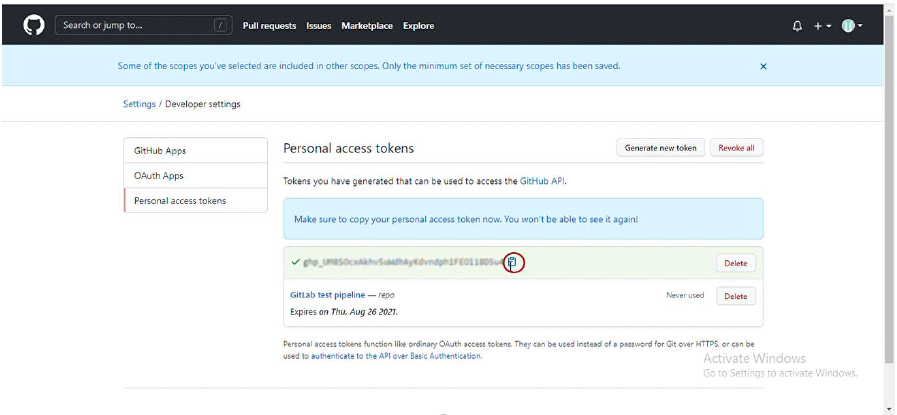Click the Revoke all button
The image size is (897, 415).
click(736, 148)
